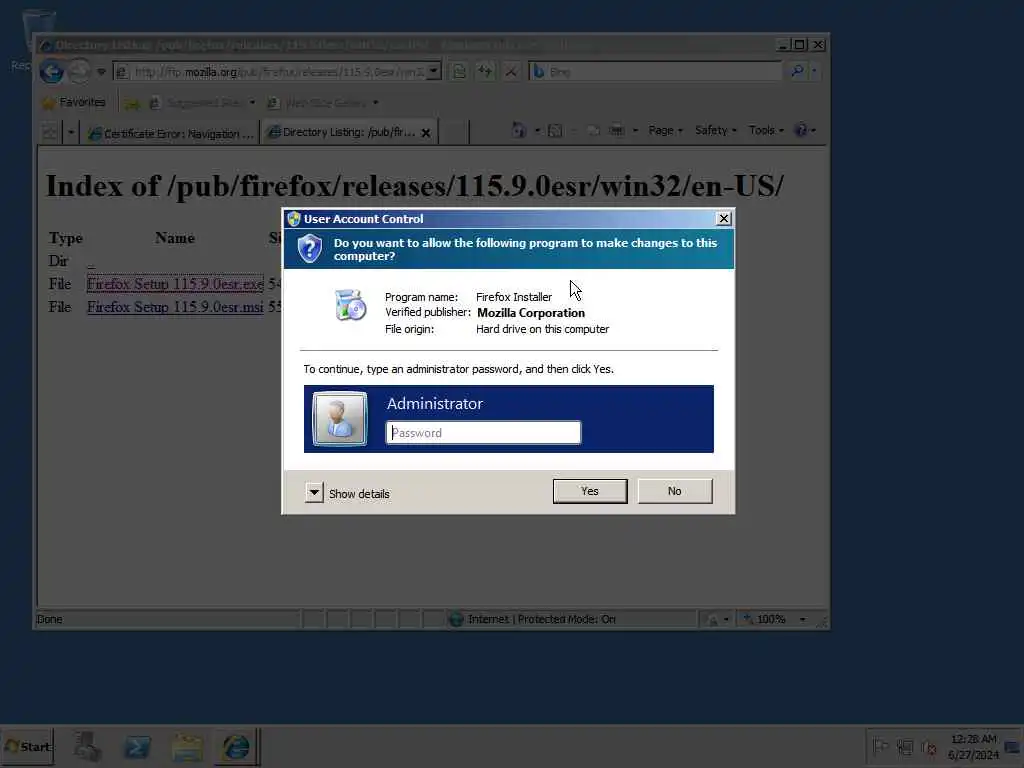
Task: Switch to 'Certificate Error: Navigation' tab
Action: 171,133
